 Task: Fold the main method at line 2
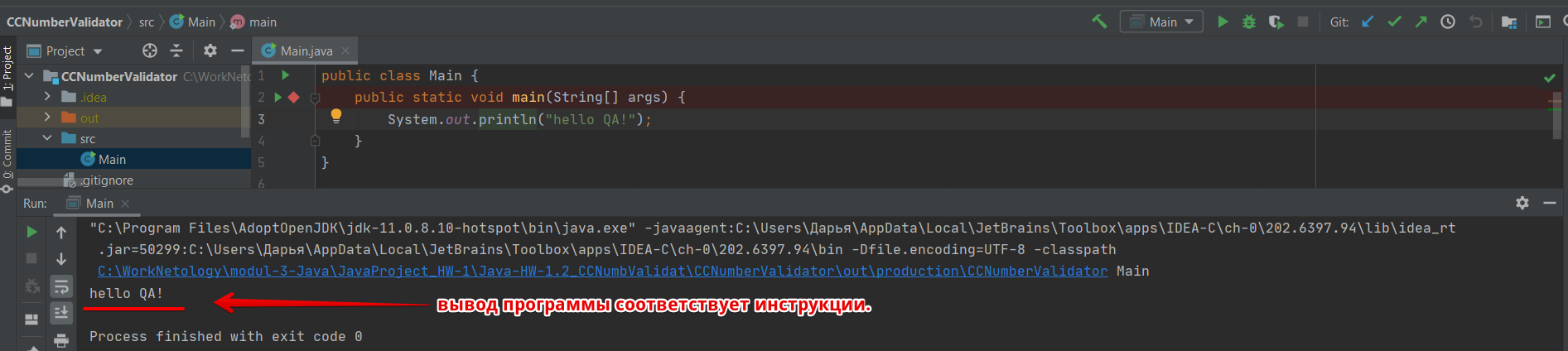315,98
